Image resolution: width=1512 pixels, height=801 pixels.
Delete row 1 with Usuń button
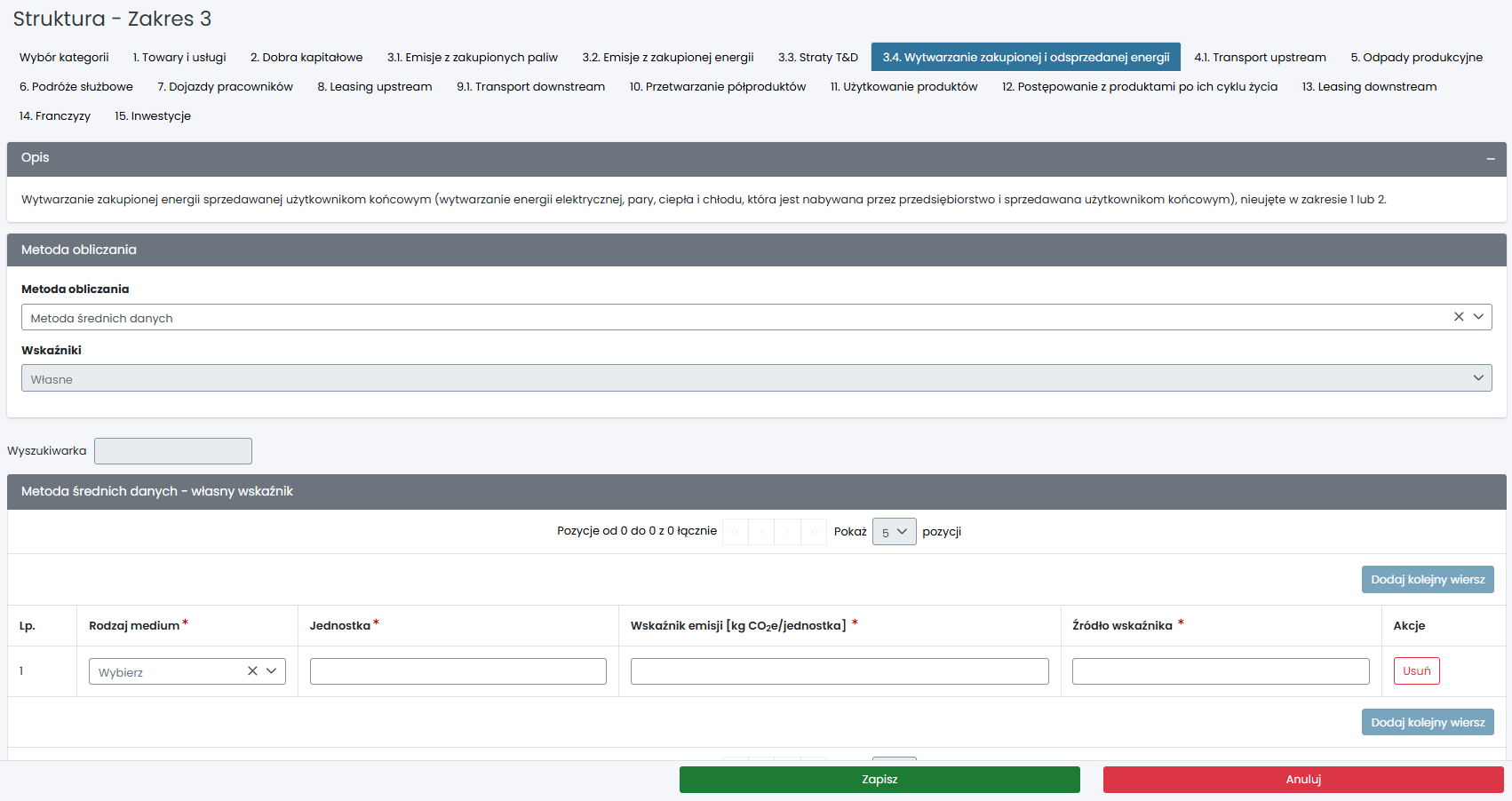[1416, 671]
